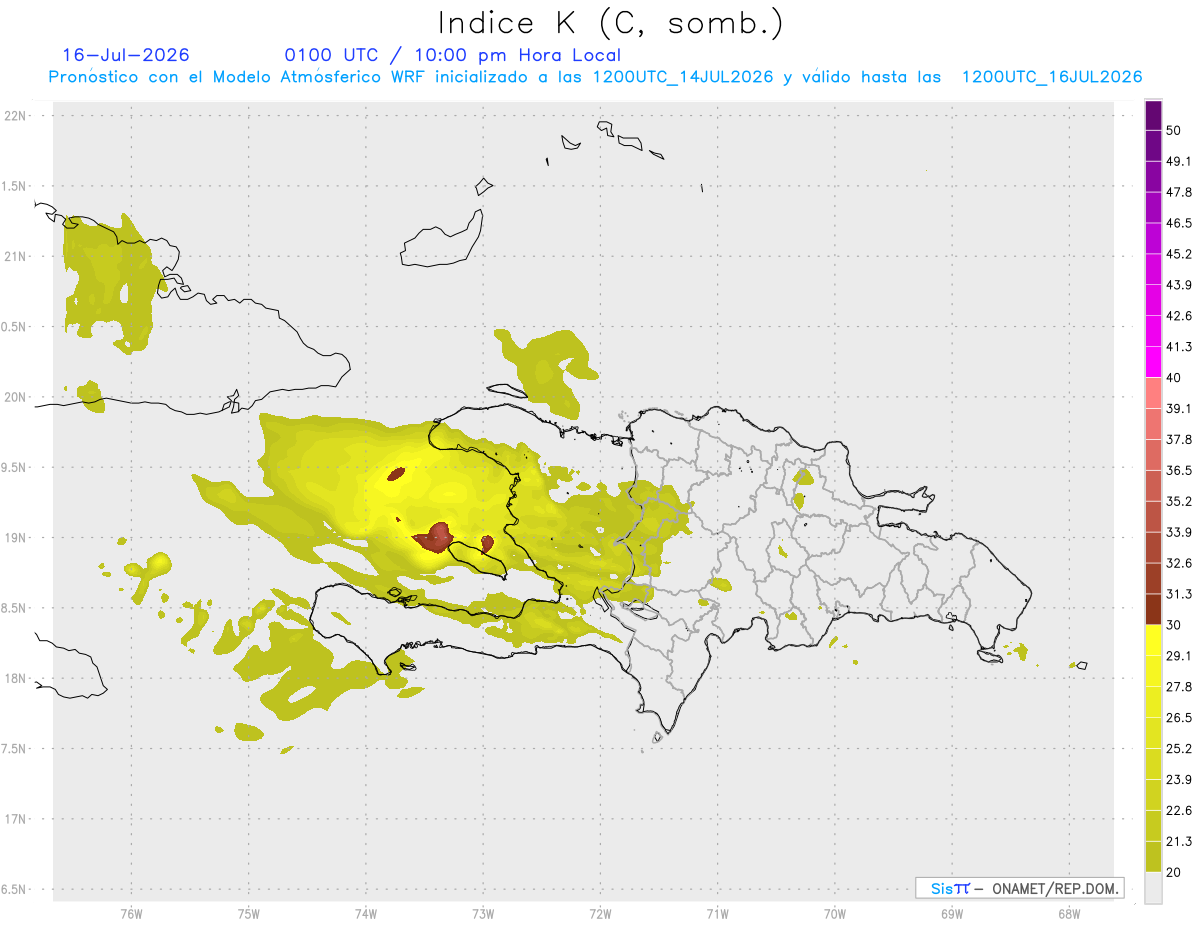This screenshot has width=1200, height=927.
Task: Click the colorbar value "26.5"
Action: pyautogui.click(x=1179, y=718)
